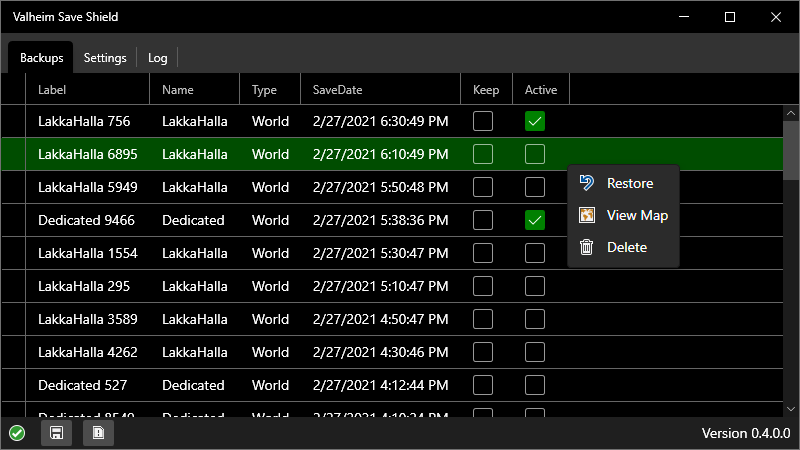Click the scrollbar down arrow
The image size is (800, 450).
point(791,409)
